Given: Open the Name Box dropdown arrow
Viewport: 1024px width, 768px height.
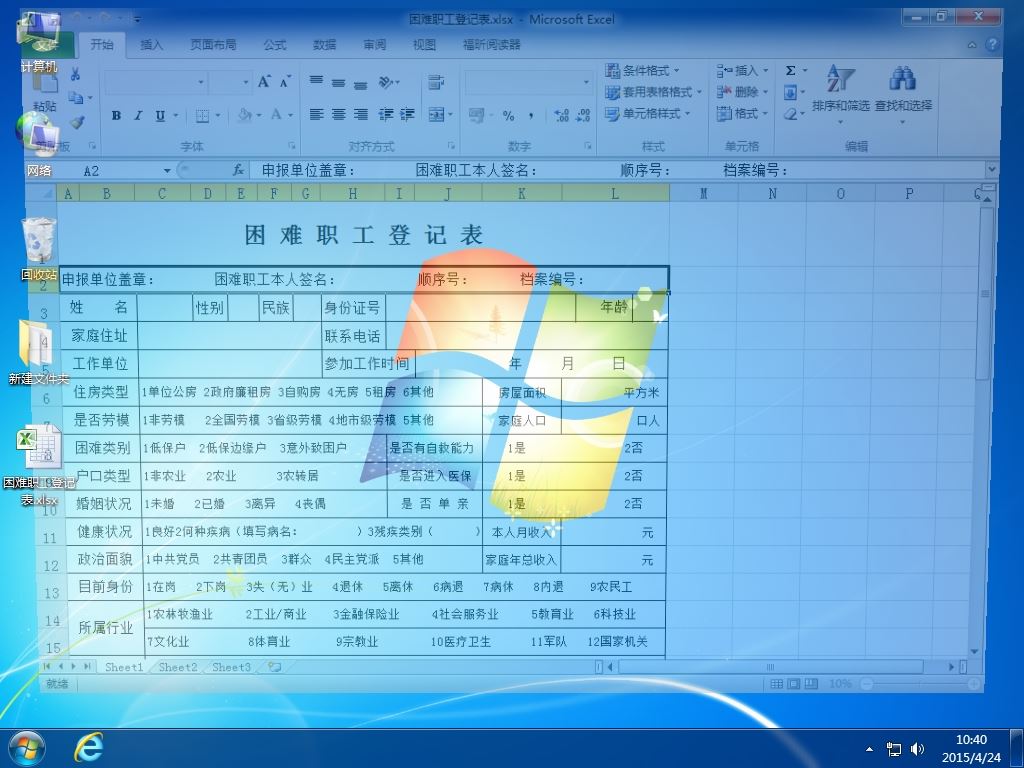Looking at the screenshot, I should tap(167, 171).
